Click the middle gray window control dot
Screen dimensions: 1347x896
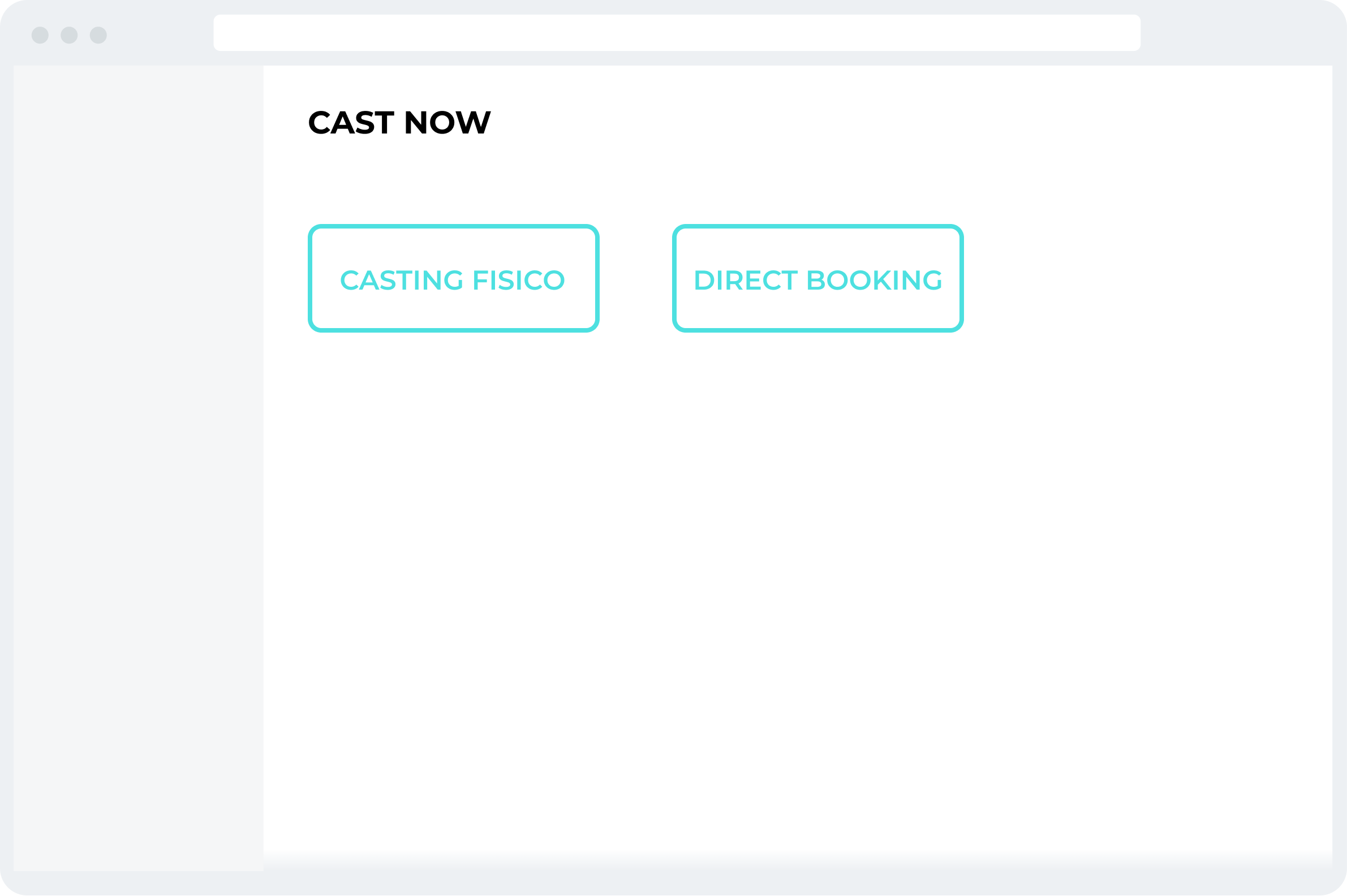(x=69, y=35)
